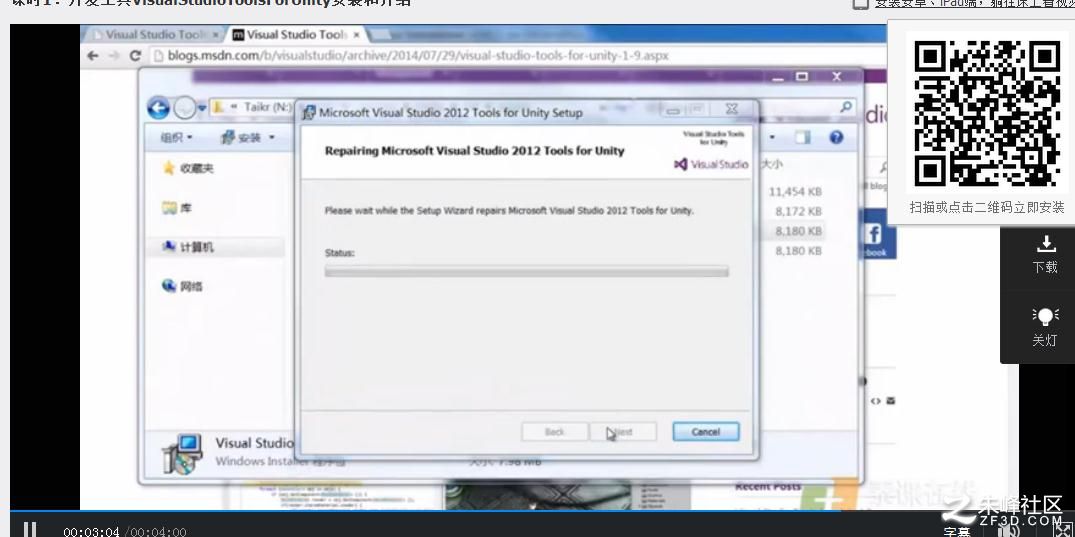Open Explorer's recent locations dropdown arrow
Screen dimensions: 1075x537
coord(202,108)
